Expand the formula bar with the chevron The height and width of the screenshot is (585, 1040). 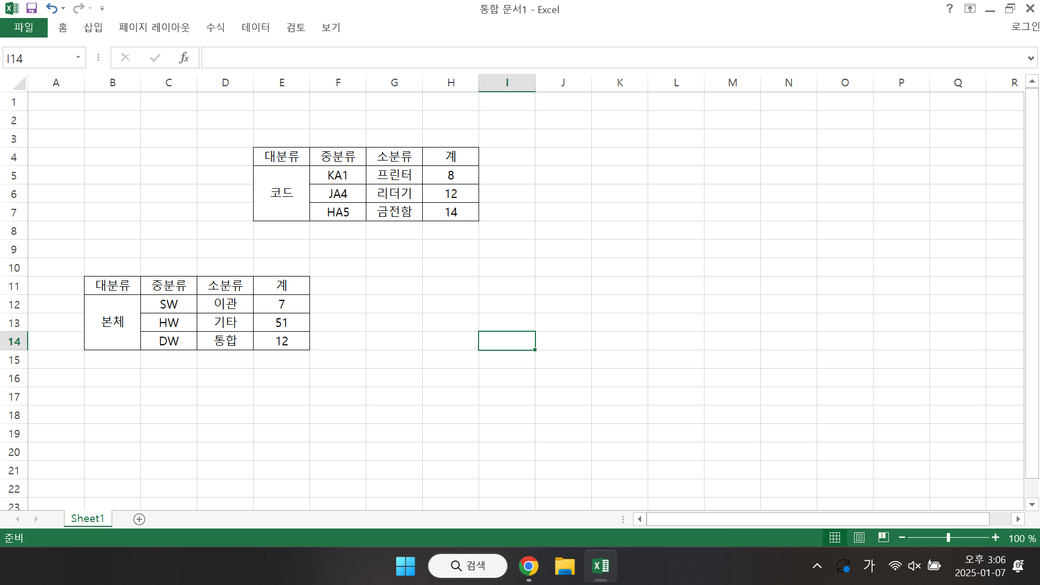(x=1031, y=58)
